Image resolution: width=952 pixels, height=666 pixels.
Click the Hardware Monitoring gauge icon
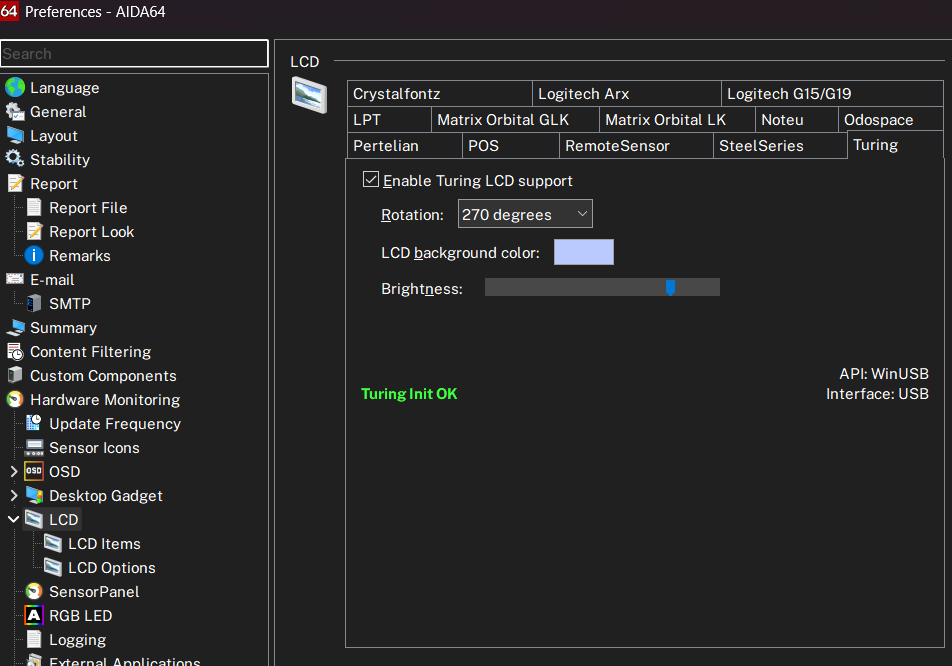[15, 399]
